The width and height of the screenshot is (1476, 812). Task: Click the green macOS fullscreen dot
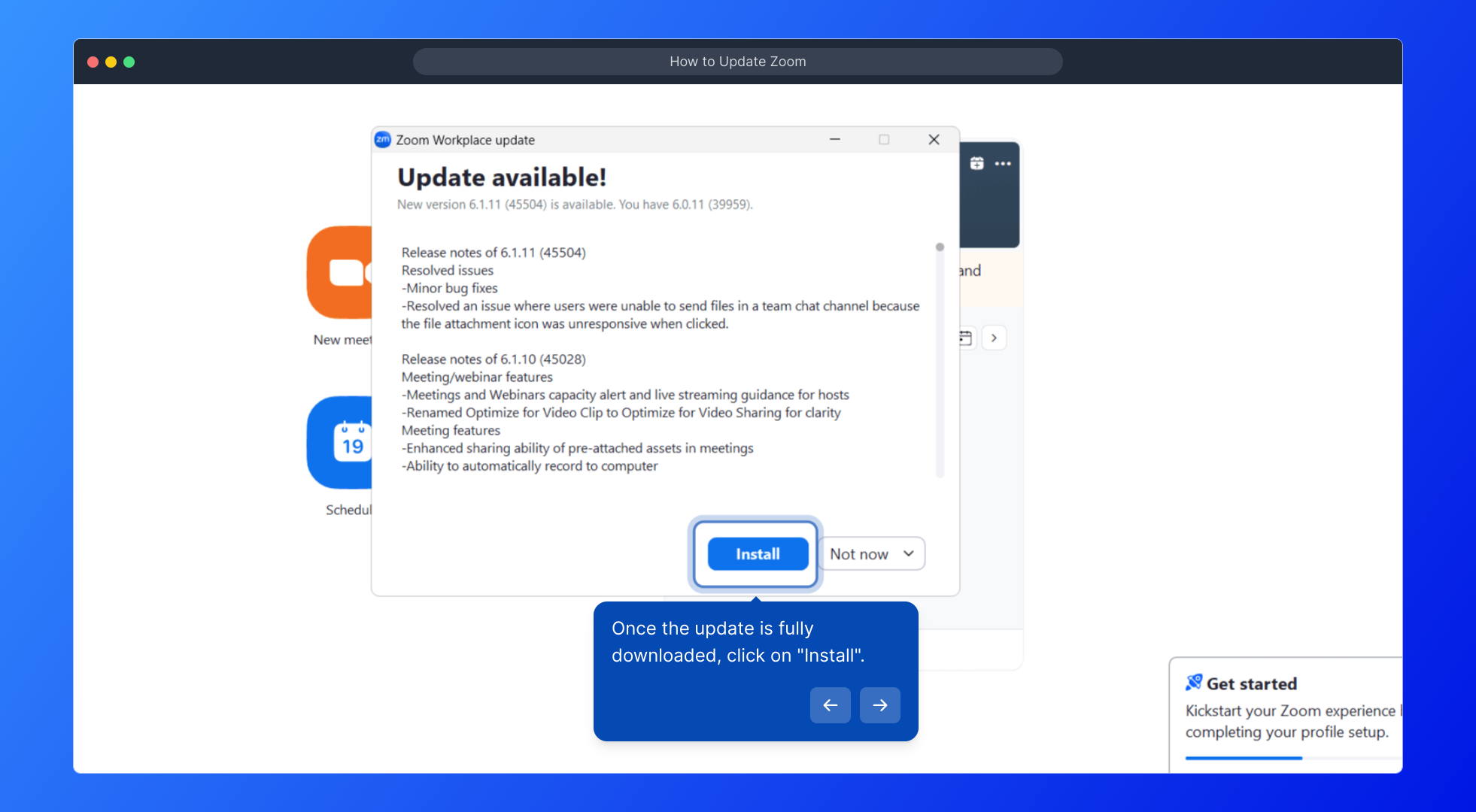point(129,62)
